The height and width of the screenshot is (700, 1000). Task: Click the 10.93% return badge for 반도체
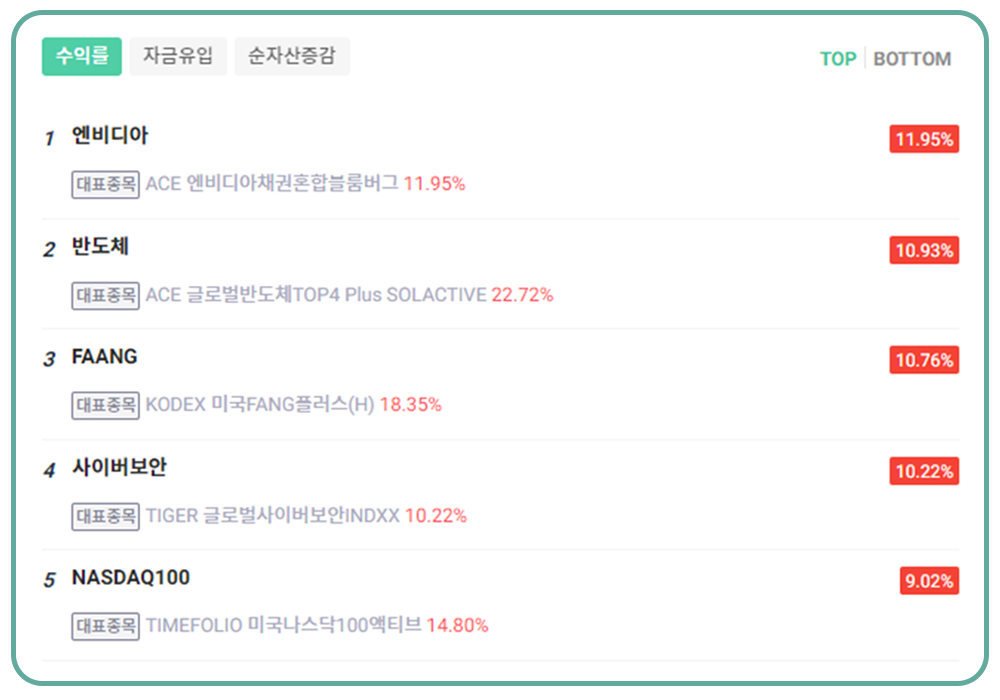tap(924, 250)
